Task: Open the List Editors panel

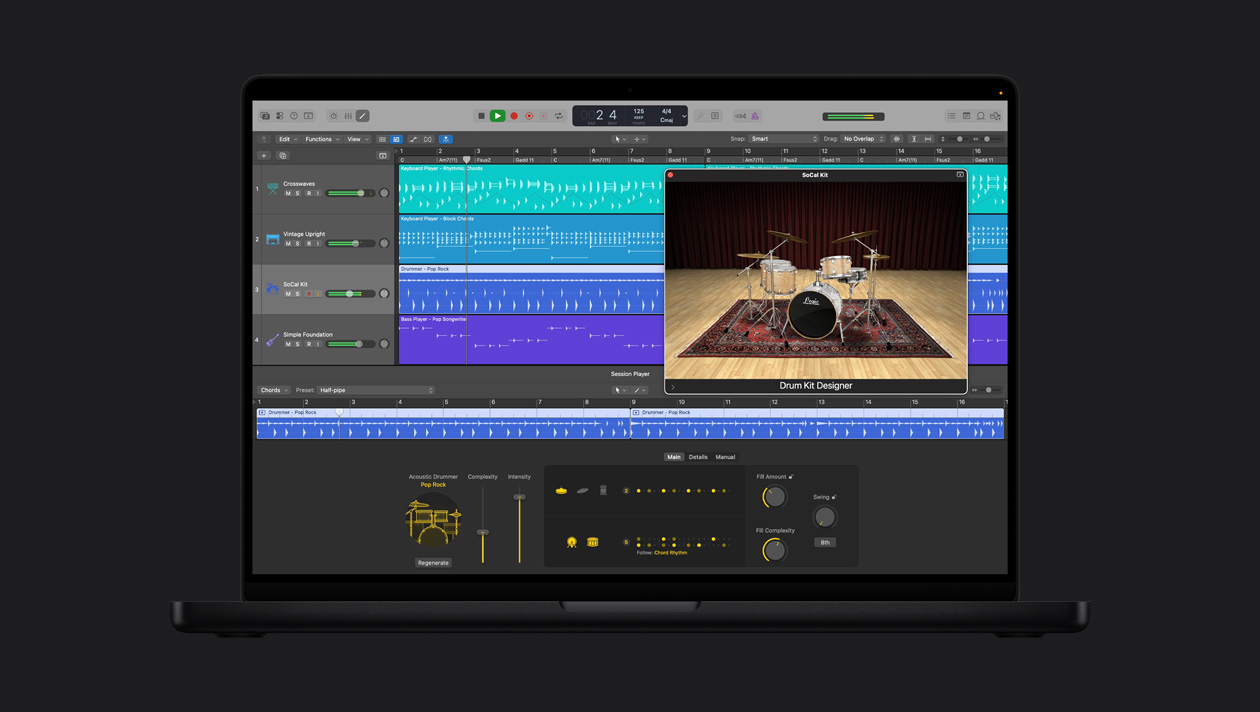Action: [951, 115]
